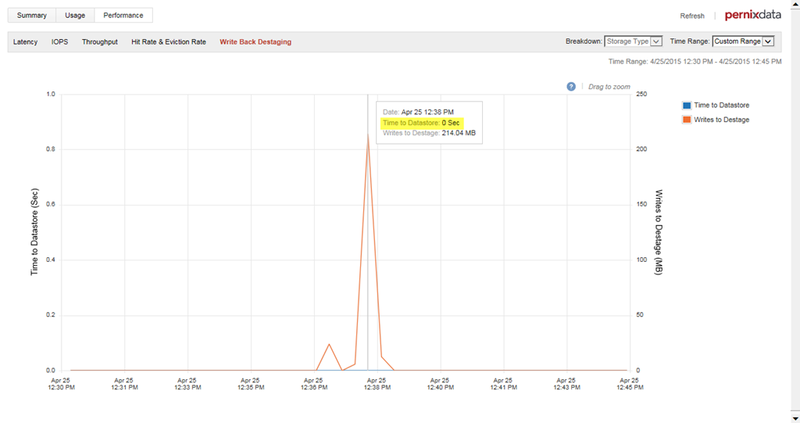Select Write Back Destaging view
The image size is (800, 423).
click(256, 42)
